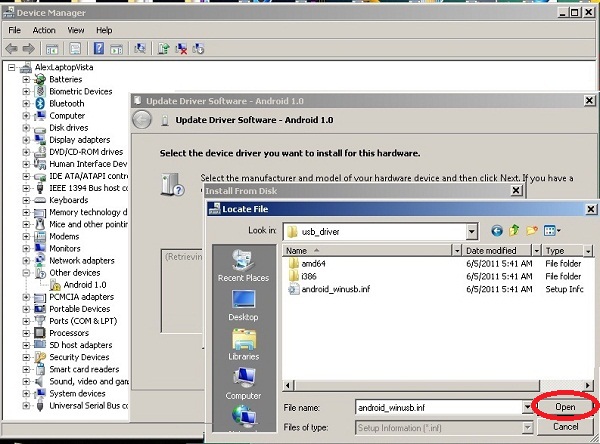Open the Files of type dropdown
Image resolution: width=600 pixels, height=444 pixels.
click(528, 428)
